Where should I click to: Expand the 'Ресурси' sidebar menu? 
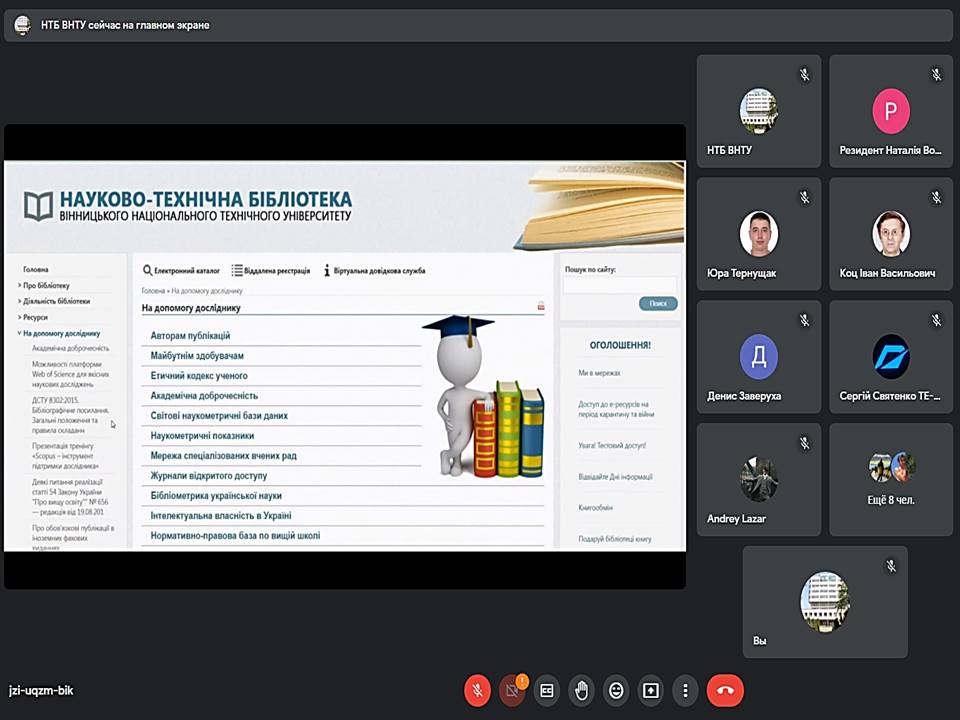(x=33, y=317)
